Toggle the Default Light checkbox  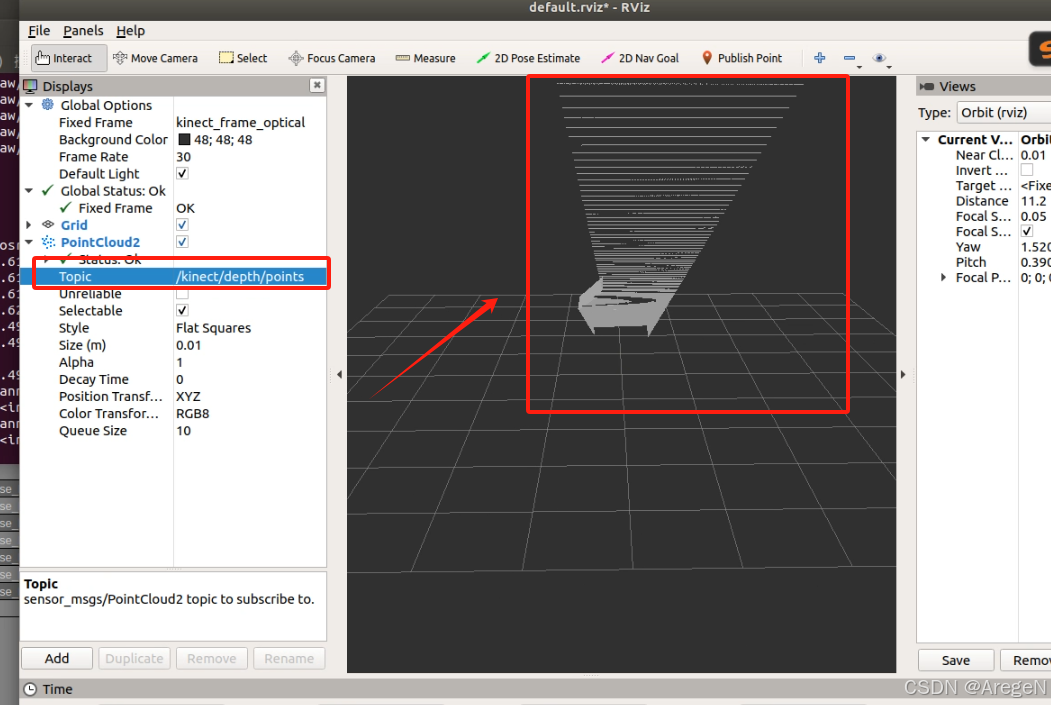[x=182, y=173]
